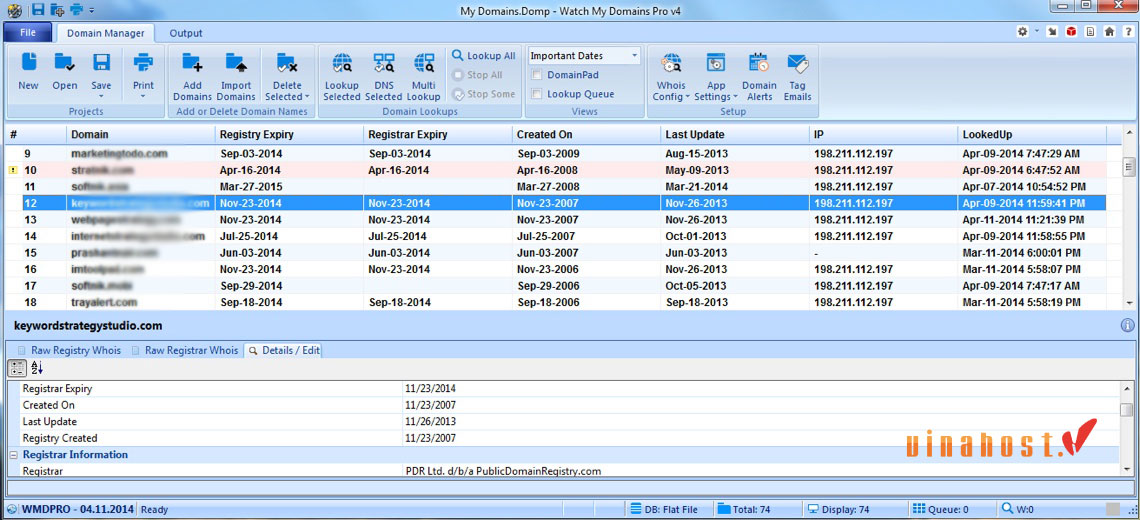Select the Details / Edit tab
The height and width of the screenshot is (520, 1140).
pos(284,350)
